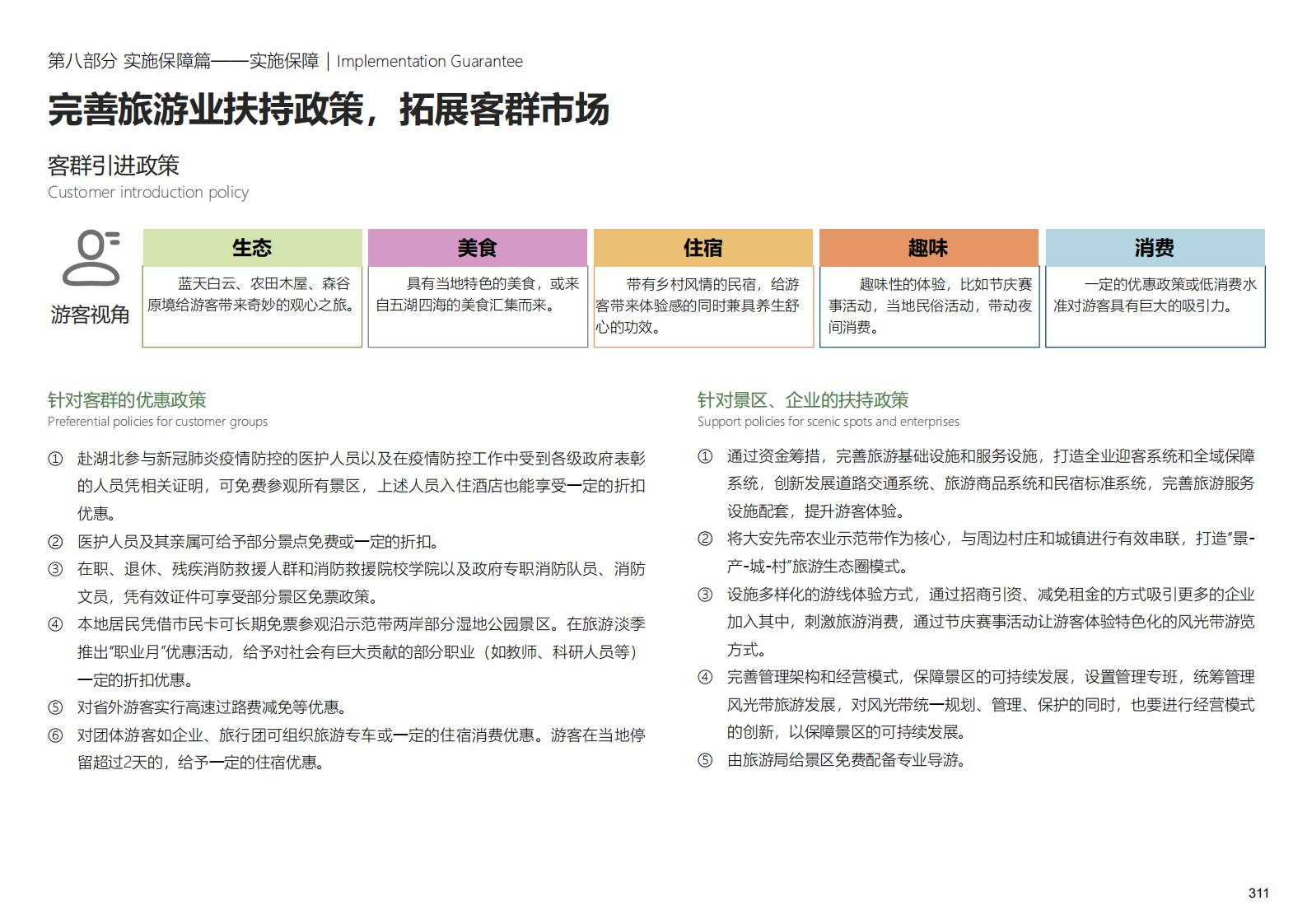1307x924 pixels.
Task: Click the 客群引进政策 subheading
Action: tap(114, 166)
